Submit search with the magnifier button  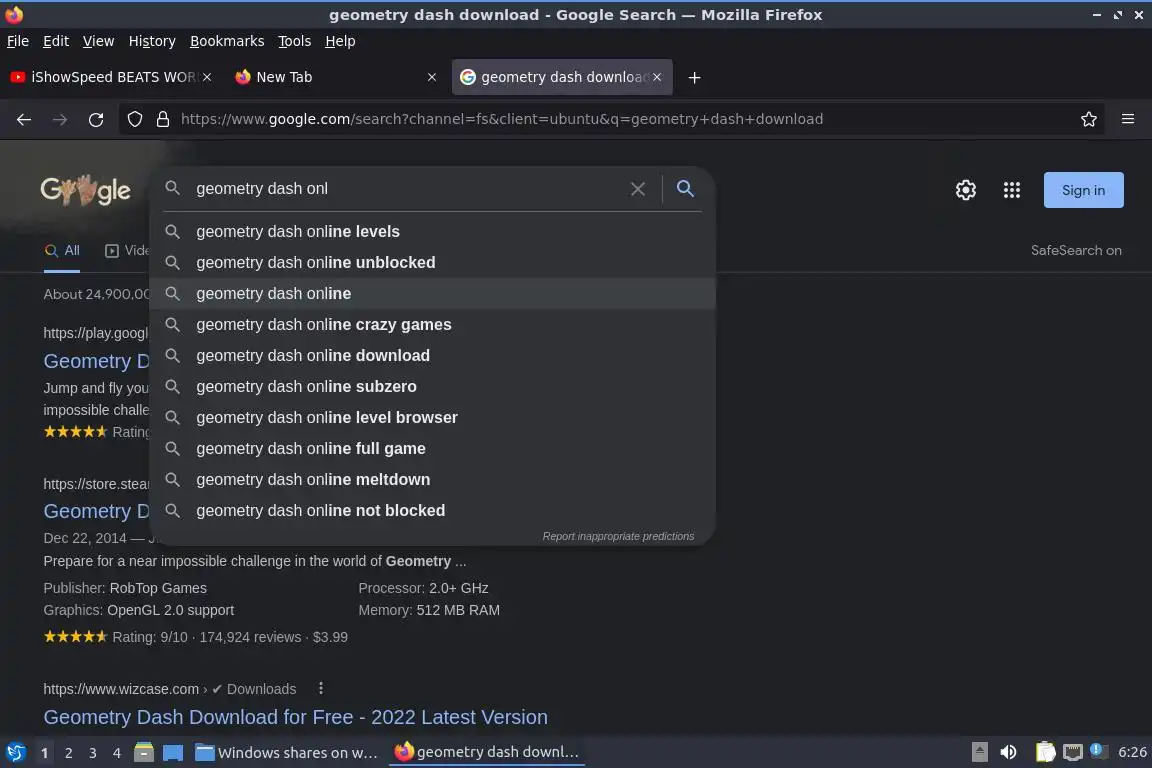pyautogui.click(x=685, y=189)
